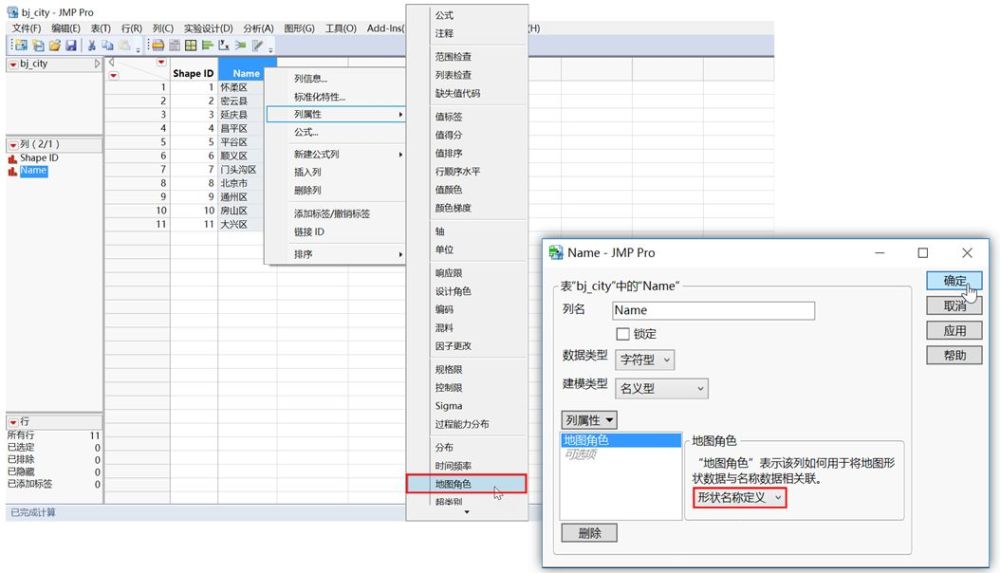Click the green arrows toolbar icon
Image resolution: width=1000 pixels, height=573 pixels.
click(240, 45)
